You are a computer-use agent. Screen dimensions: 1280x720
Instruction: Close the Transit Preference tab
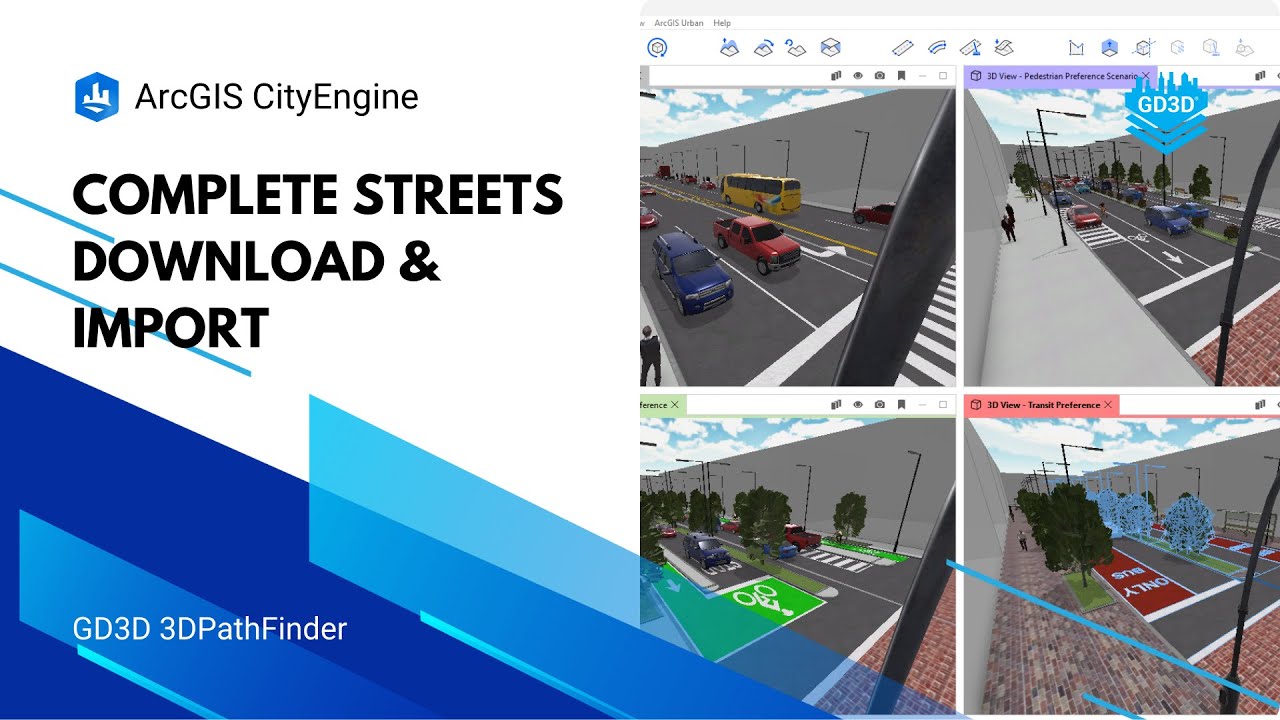coord(1108,405)
